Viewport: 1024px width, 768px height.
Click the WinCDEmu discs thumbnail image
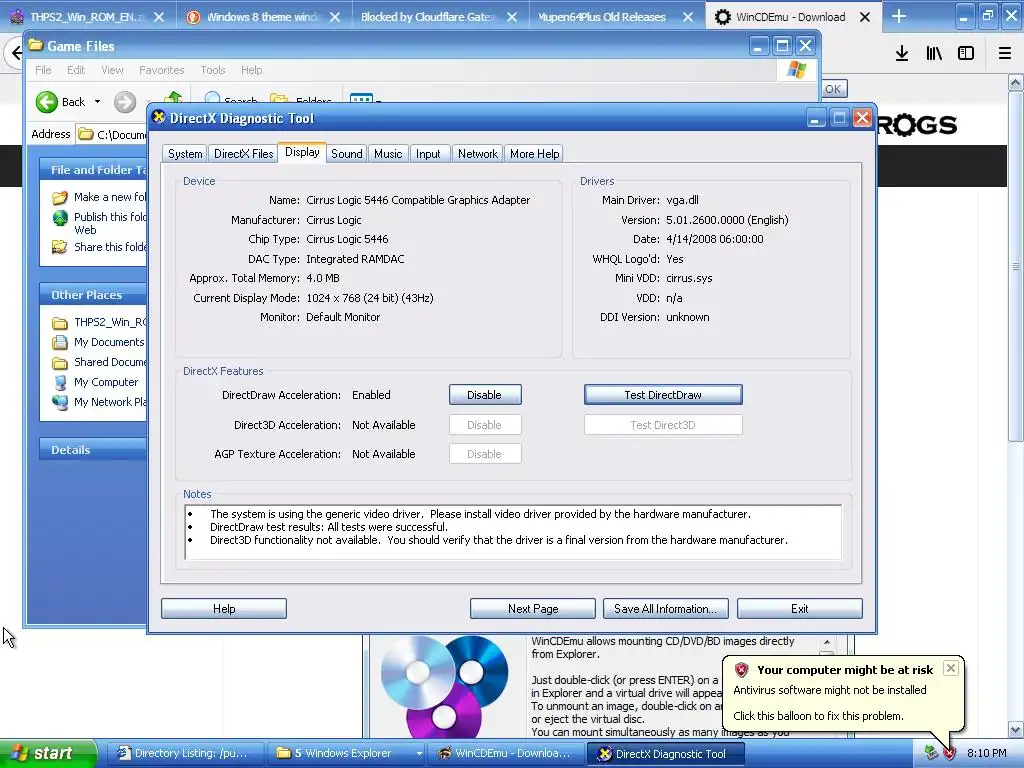[445, 688]
